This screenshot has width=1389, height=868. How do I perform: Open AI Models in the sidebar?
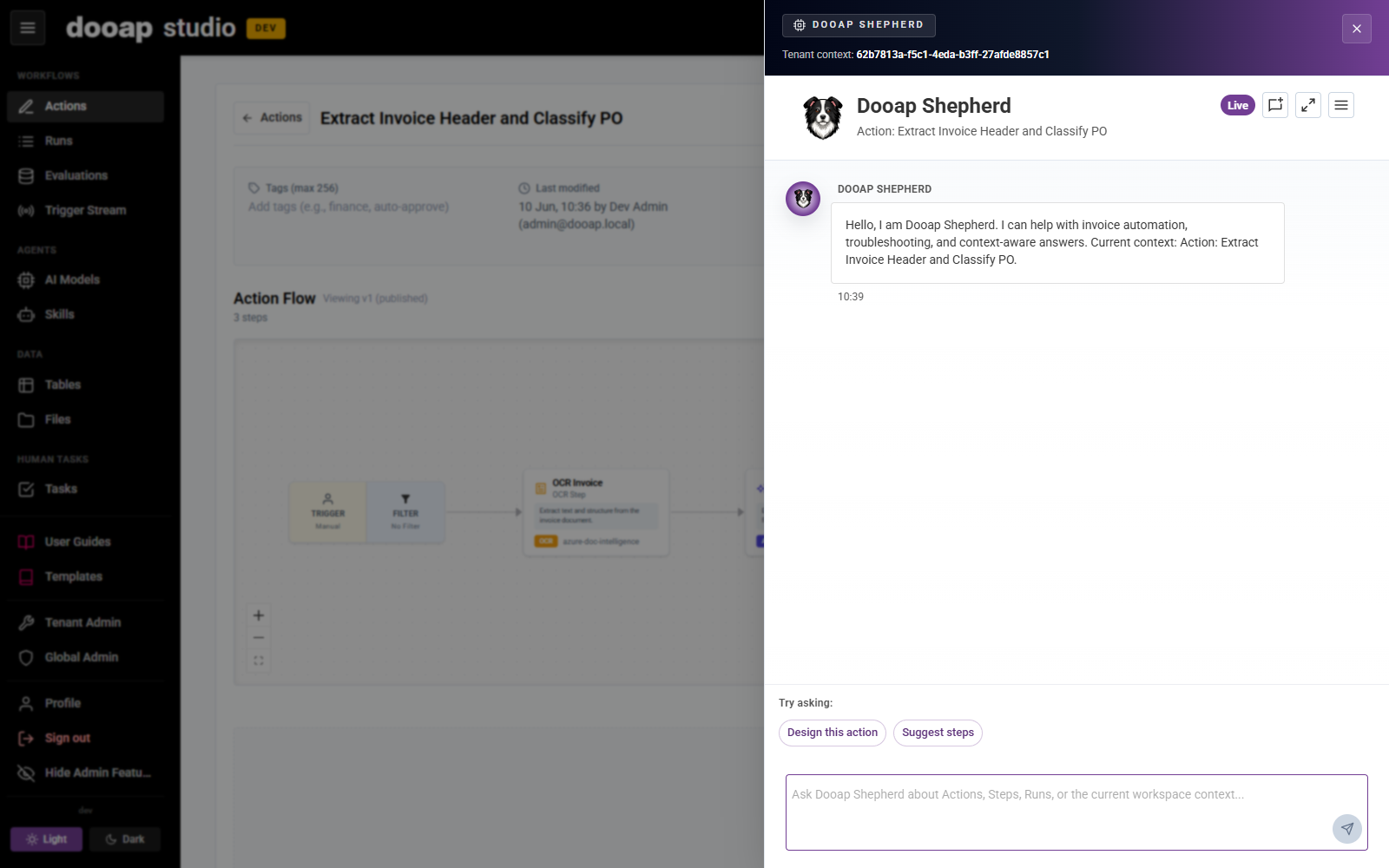pos(85,279)
